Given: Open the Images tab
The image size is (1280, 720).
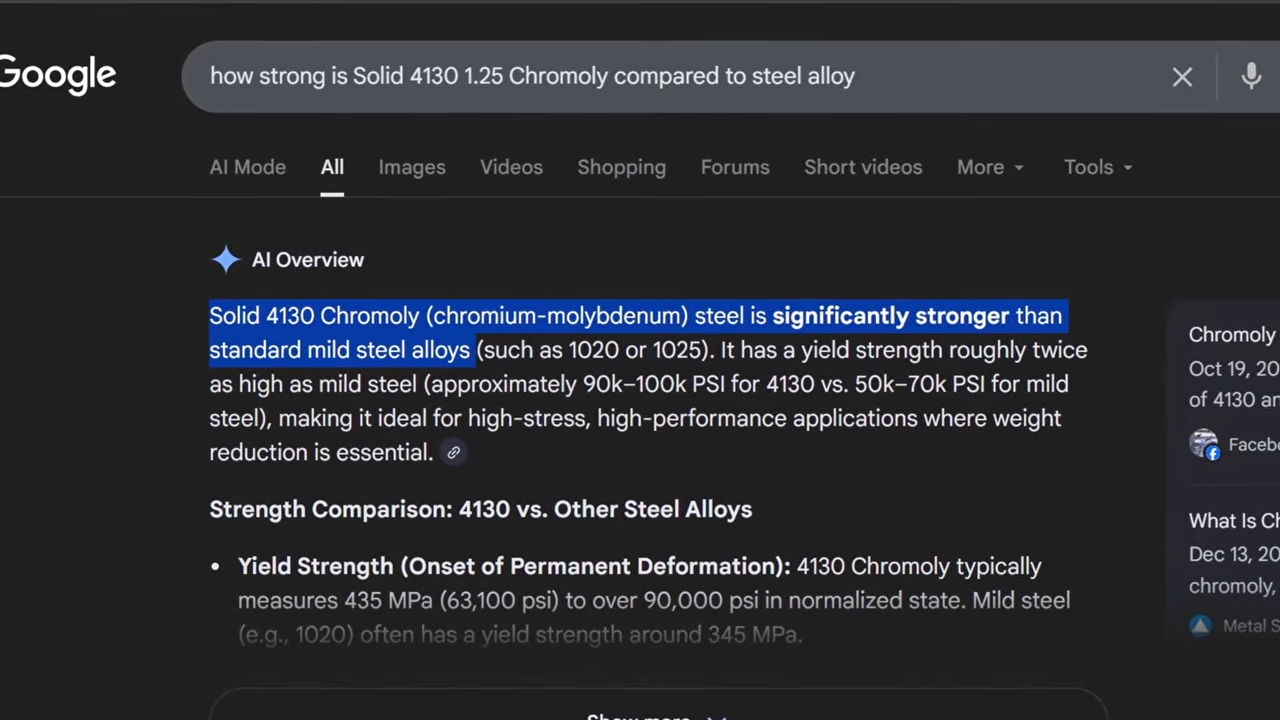Looking at the screenshot, I should [412, 167].
